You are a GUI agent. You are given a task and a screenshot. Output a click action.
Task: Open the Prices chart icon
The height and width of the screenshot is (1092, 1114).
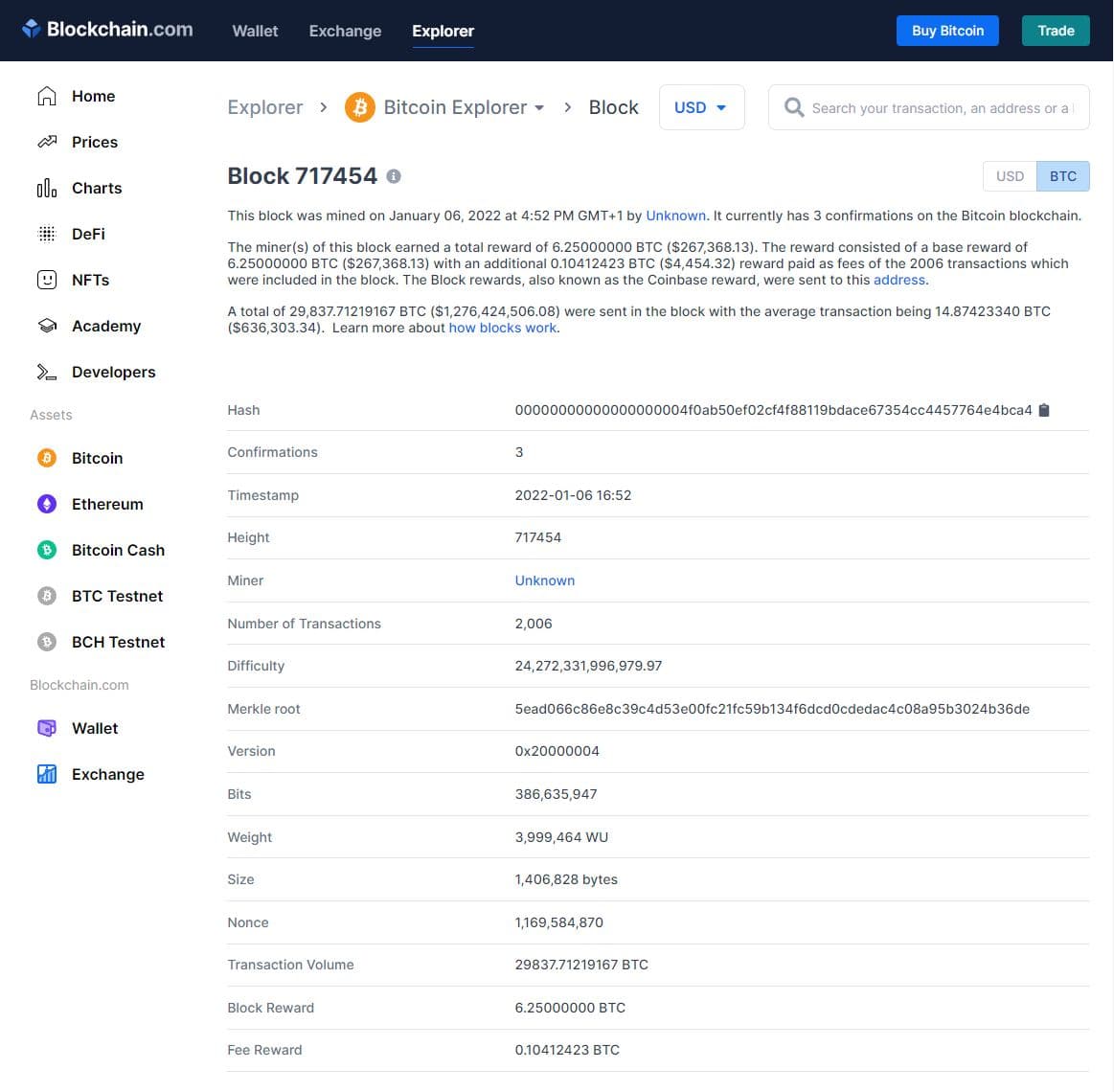[x=46, y=142]
